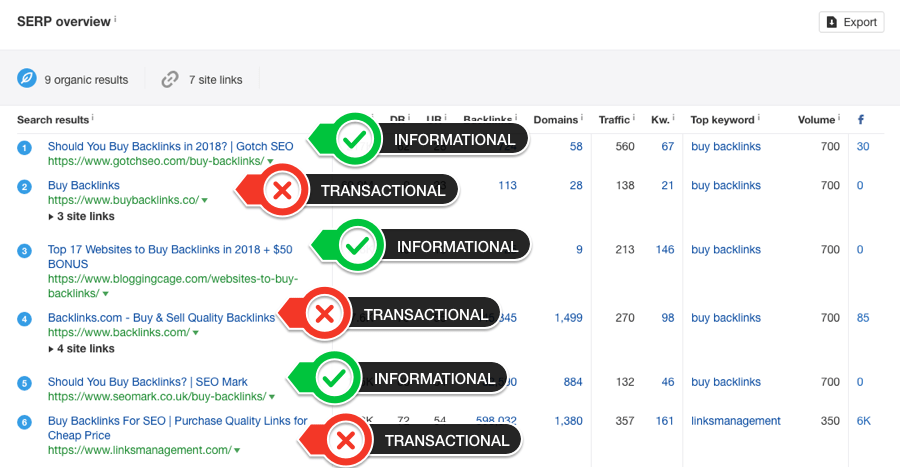Click the position 6 badge for linksmanagement result

tap(24, 423)
